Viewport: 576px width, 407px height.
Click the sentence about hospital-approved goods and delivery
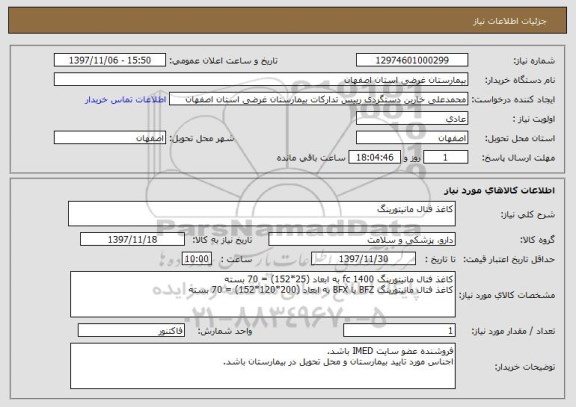click(338, 363)
